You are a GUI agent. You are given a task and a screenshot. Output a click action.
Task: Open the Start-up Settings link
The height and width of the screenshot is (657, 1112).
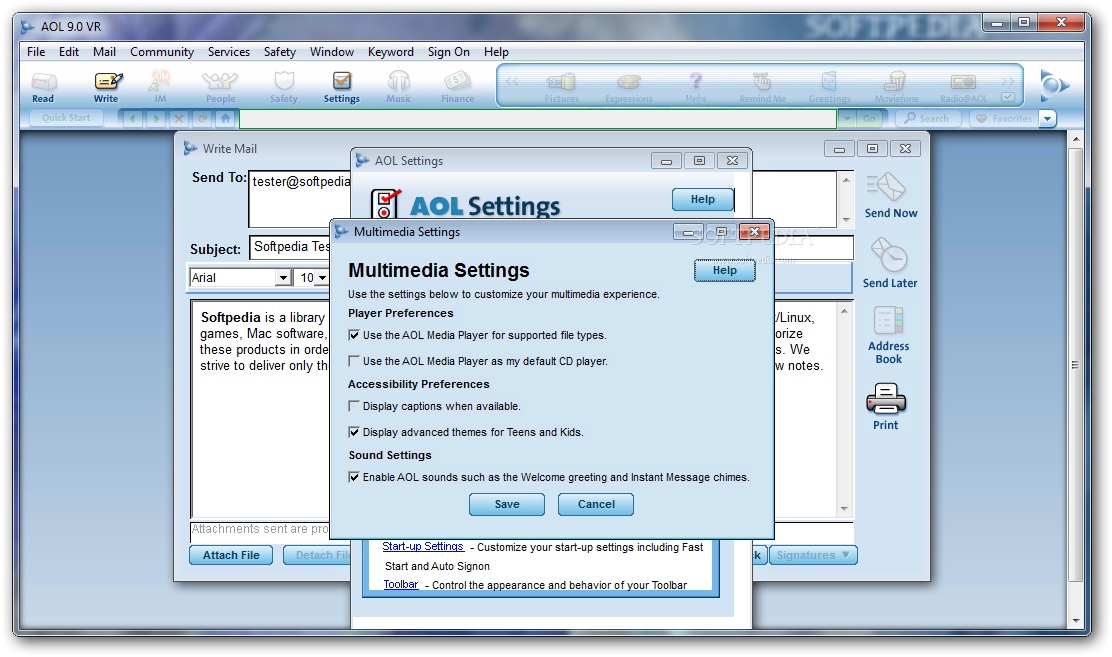423,546
